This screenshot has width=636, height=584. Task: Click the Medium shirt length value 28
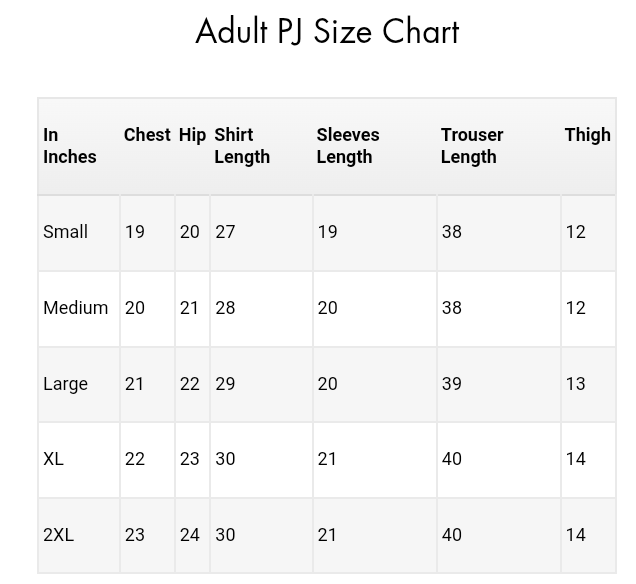coord(225,308)
